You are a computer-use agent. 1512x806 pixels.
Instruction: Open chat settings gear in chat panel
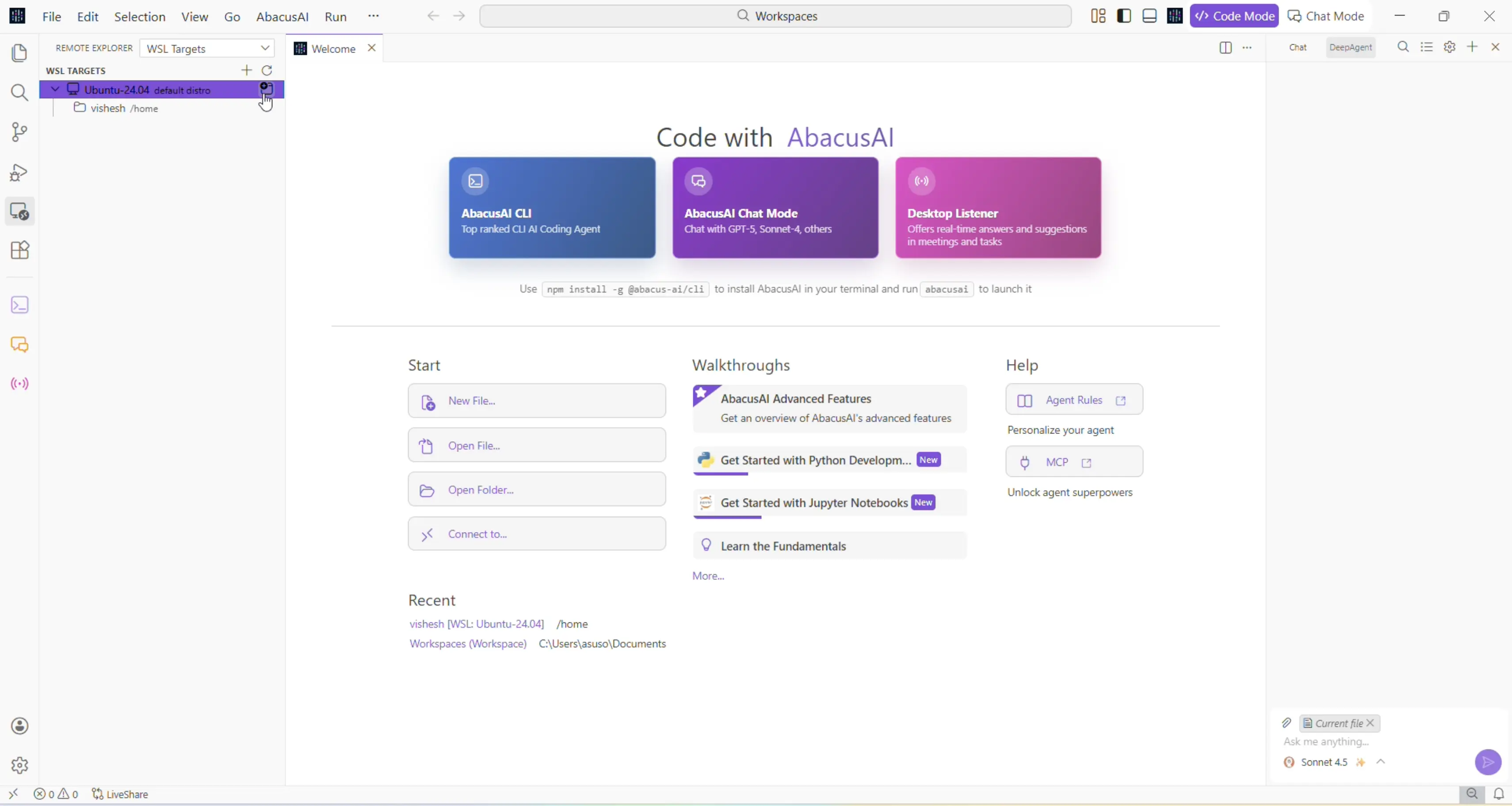tap(1449, 47)
